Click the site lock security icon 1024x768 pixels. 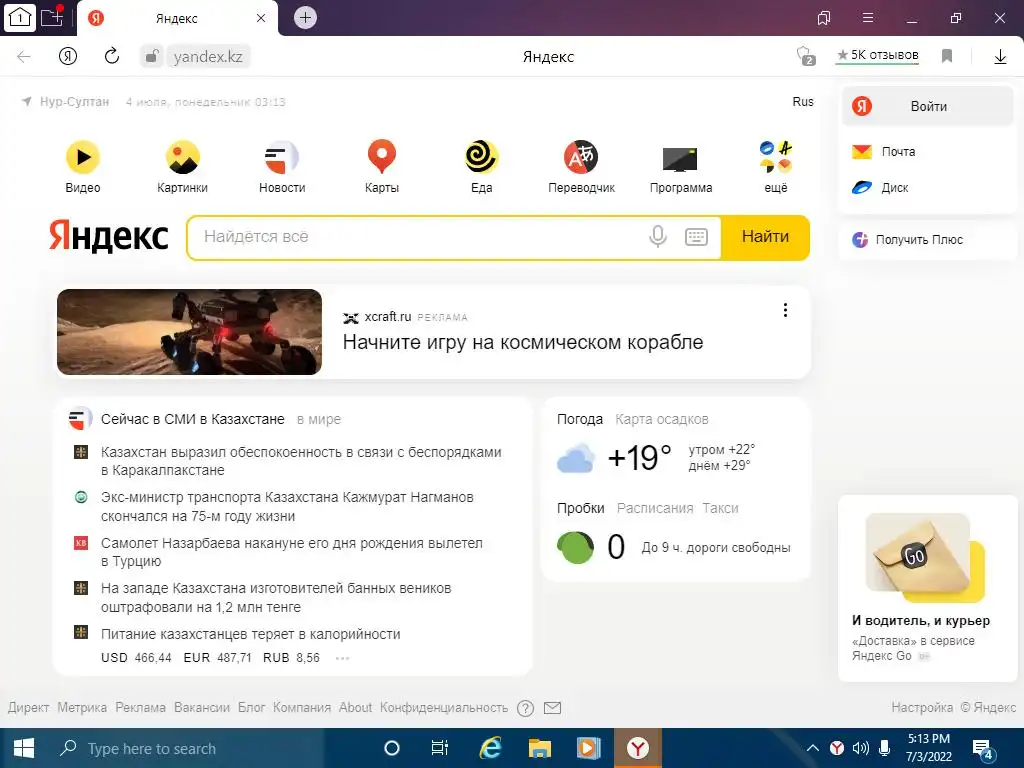[x=152, y=56]
